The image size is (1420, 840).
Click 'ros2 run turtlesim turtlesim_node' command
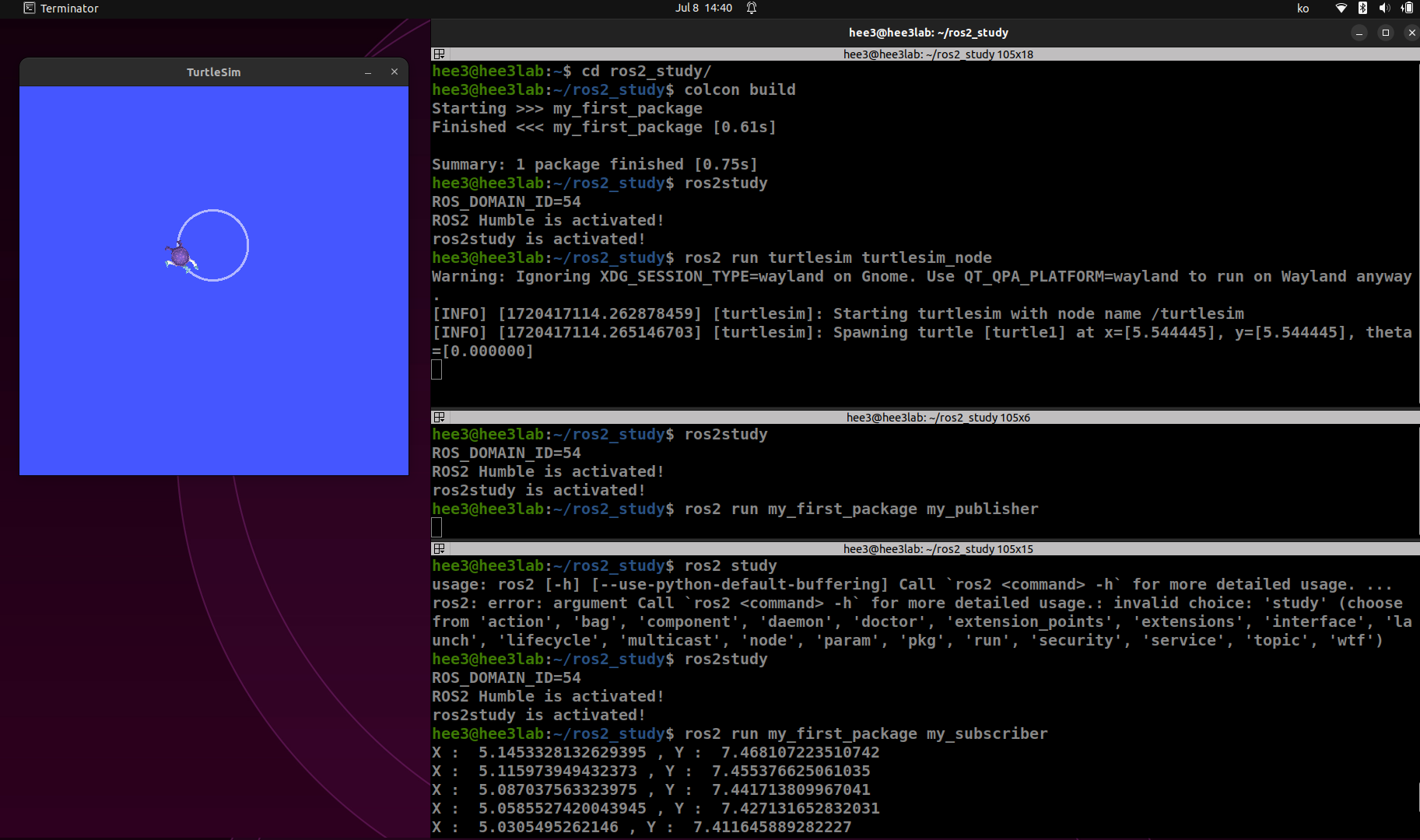(838, 257)
